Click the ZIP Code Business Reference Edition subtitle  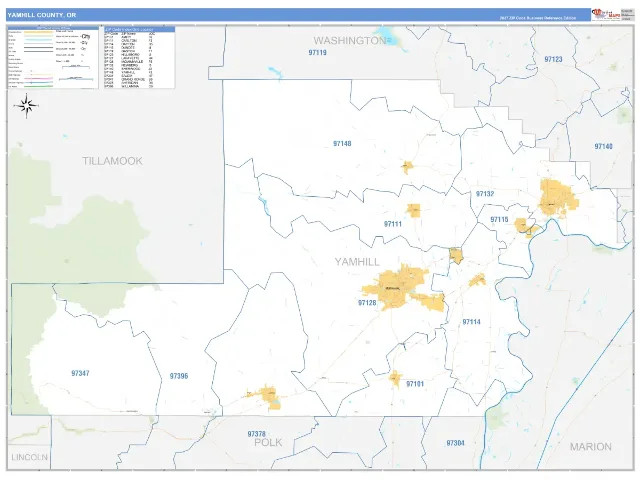point(538,18)
